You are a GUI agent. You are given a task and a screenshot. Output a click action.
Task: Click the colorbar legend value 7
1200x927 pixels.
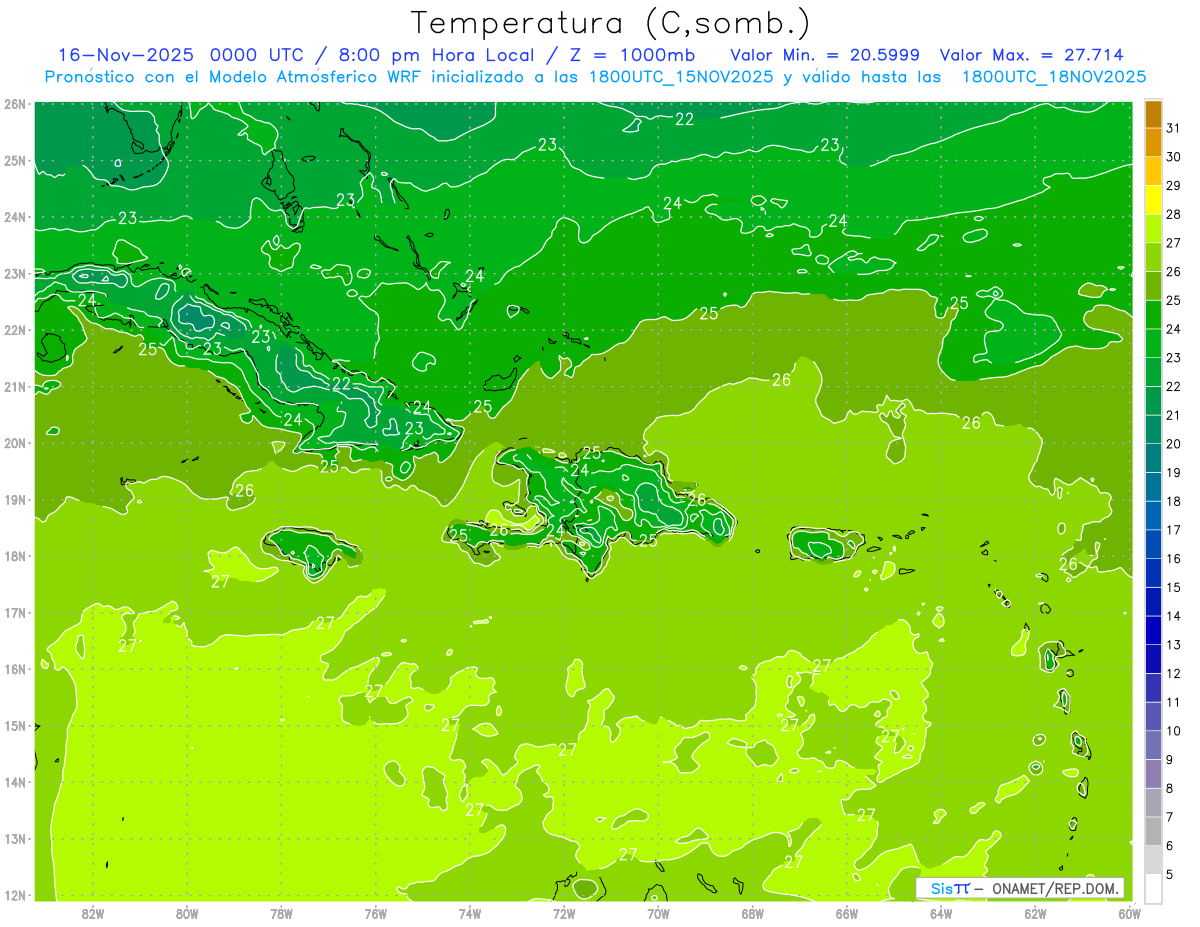point(1169,818)
